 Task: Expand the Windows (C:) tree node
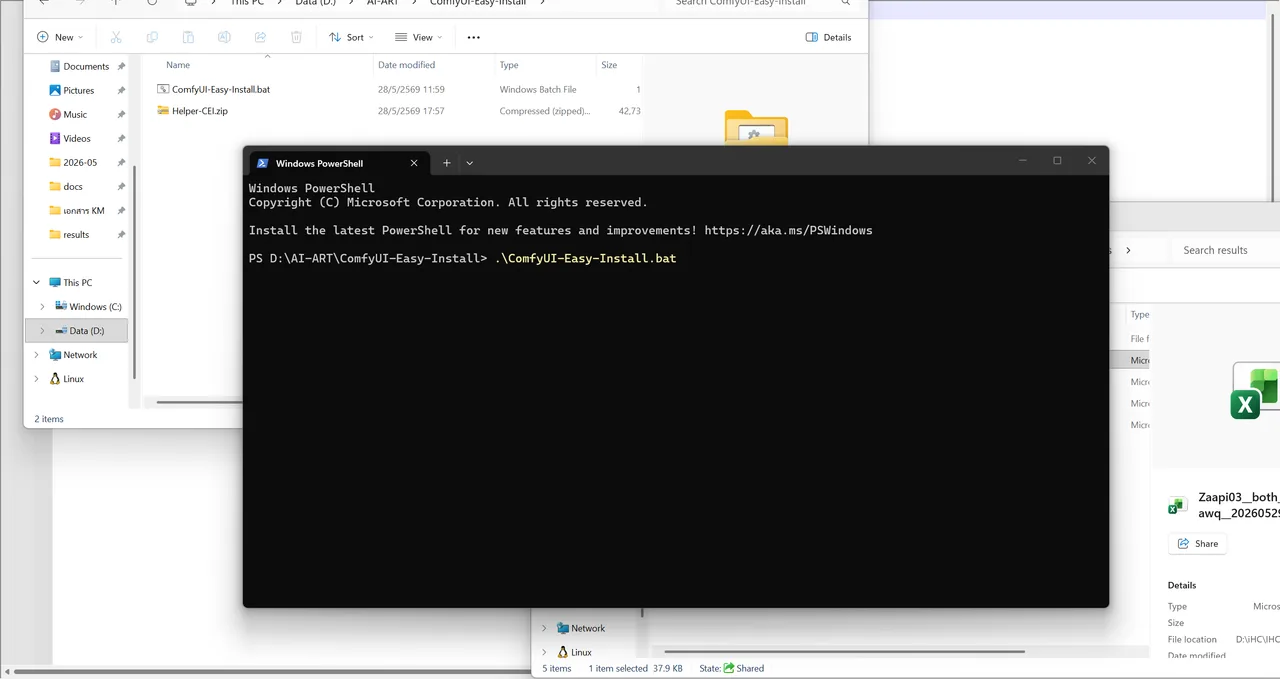point(42,307)
